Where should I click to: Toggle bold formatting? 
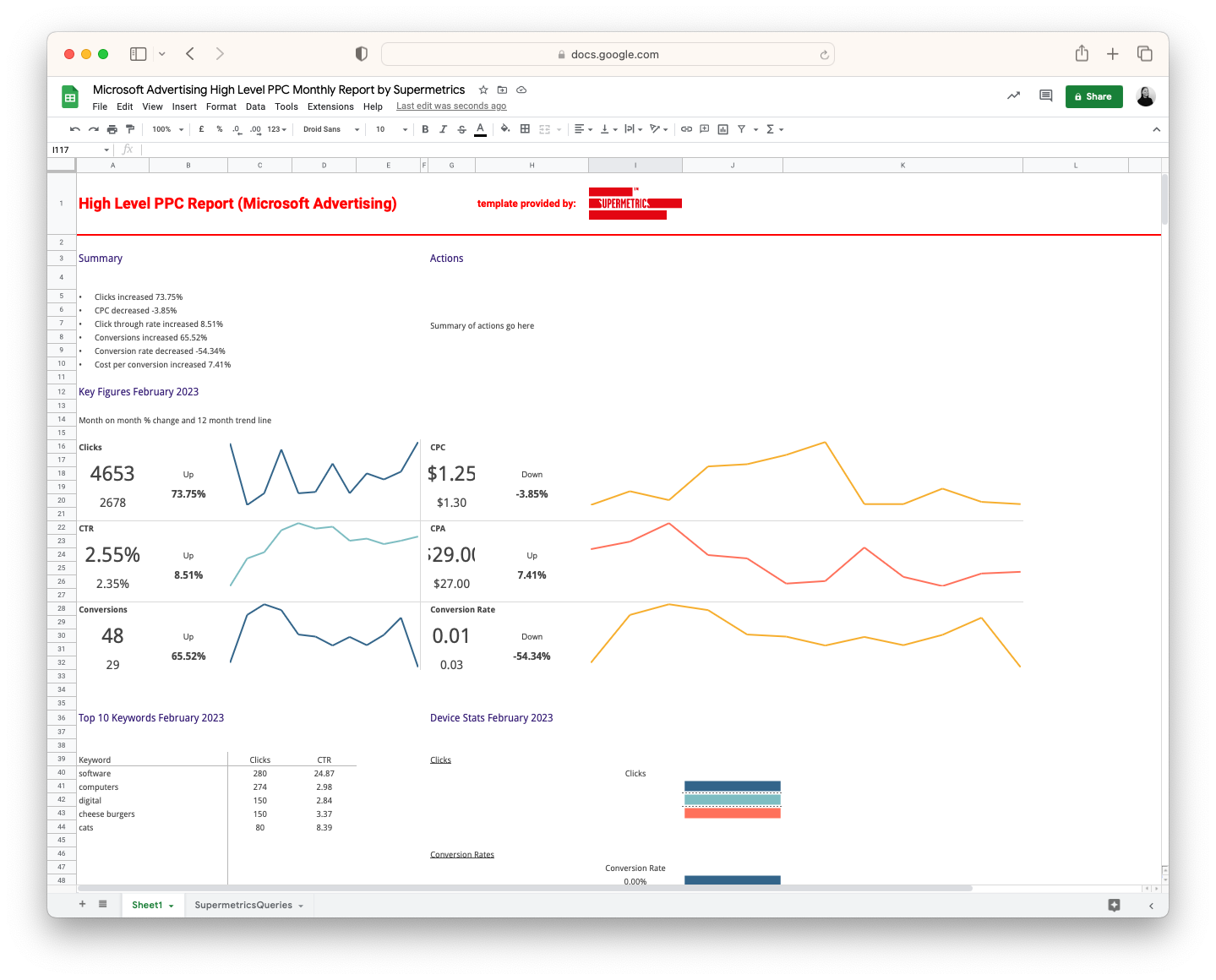pos(425,129)
